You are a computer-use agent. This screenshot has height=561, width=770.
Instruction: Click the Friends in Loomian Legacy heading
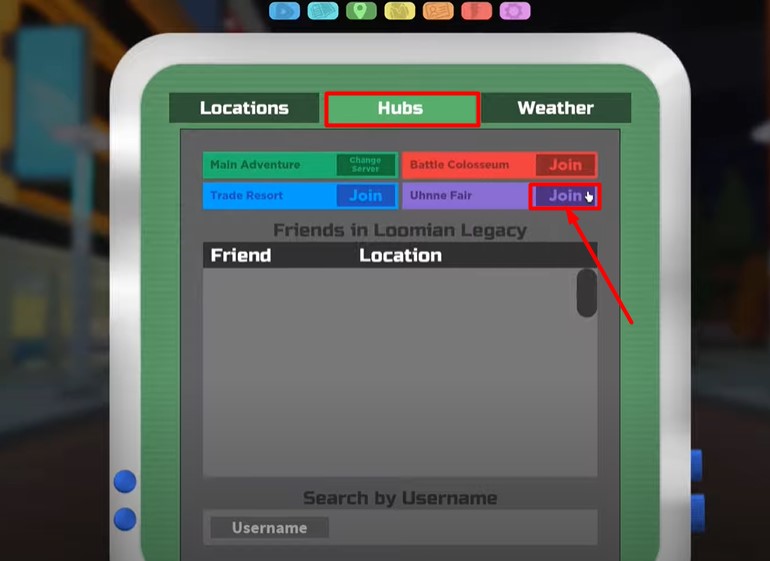(400, 230)
